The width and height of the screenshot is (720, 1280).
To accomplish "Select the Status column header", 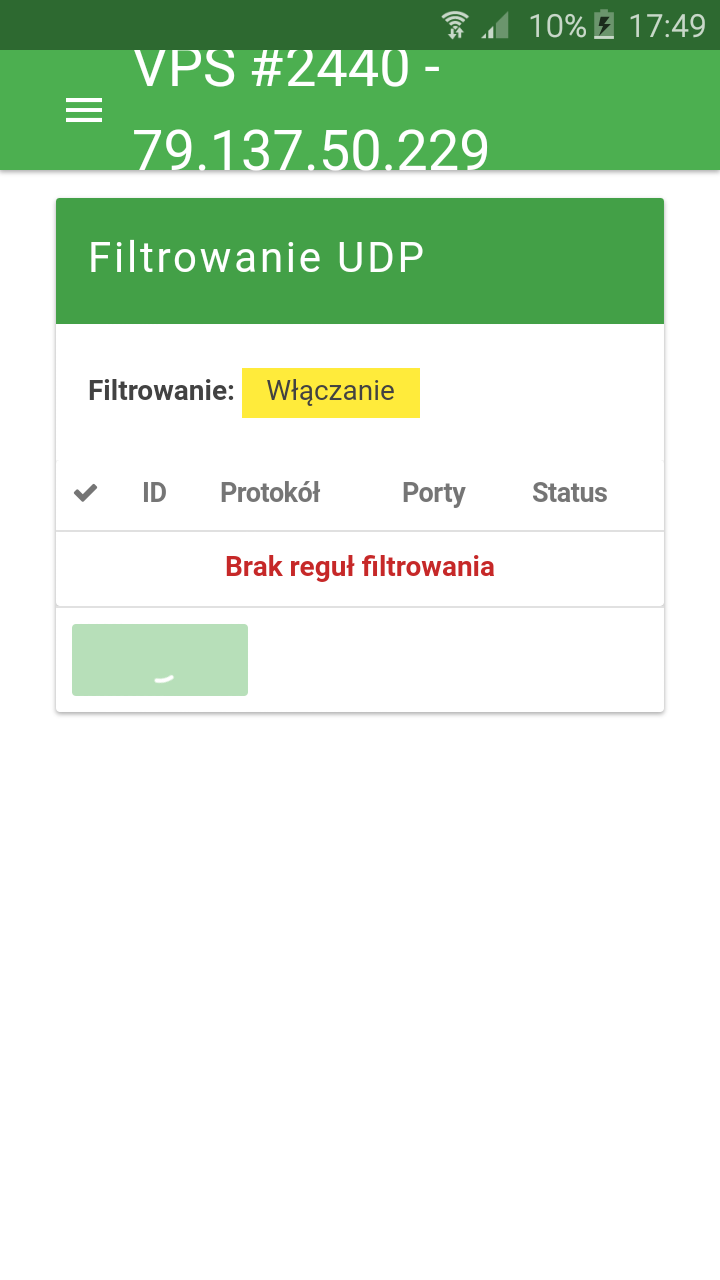I will [570, 493].
